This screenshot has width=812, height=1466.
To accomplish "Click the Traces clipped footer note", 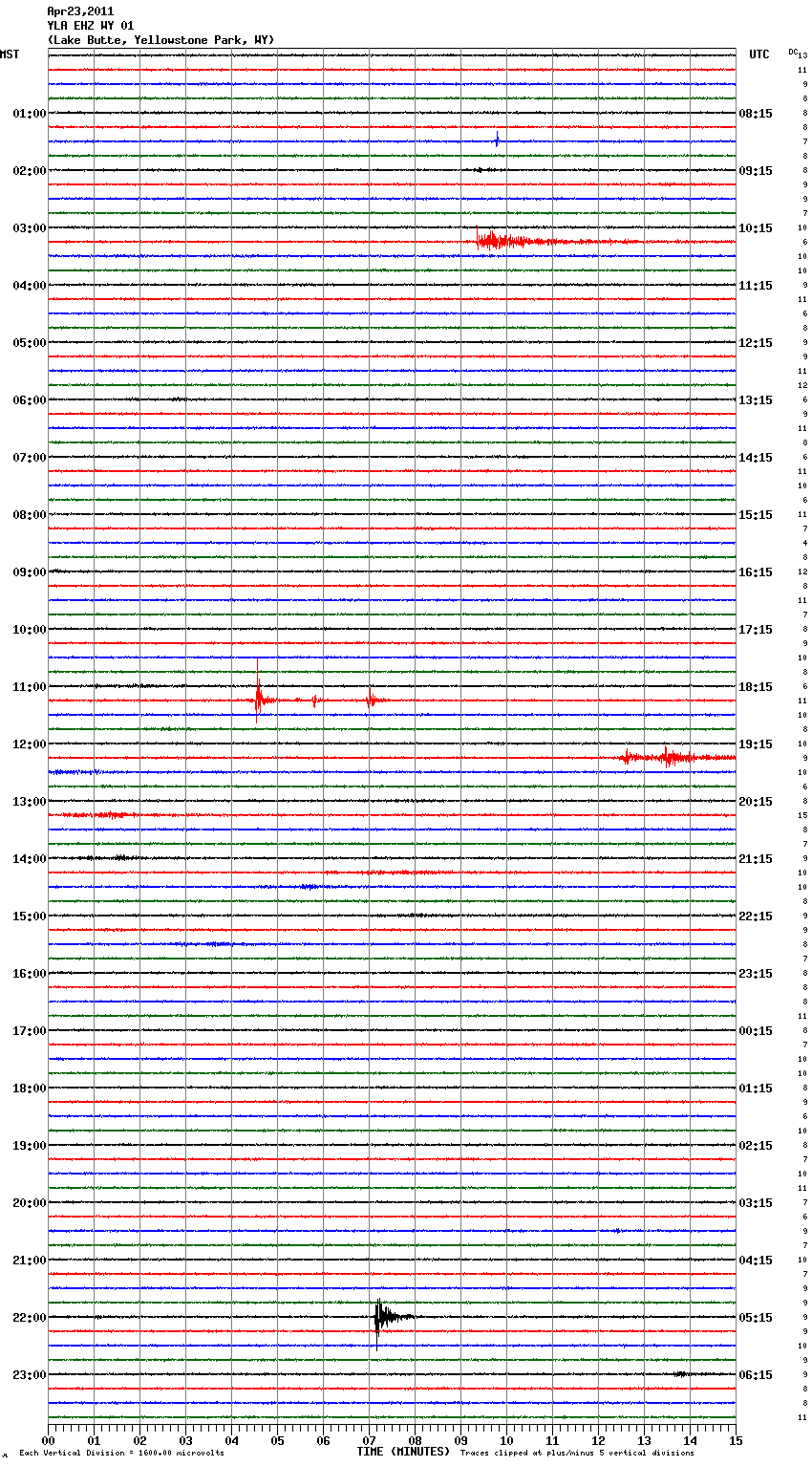I will click(x=577, y=1454).
